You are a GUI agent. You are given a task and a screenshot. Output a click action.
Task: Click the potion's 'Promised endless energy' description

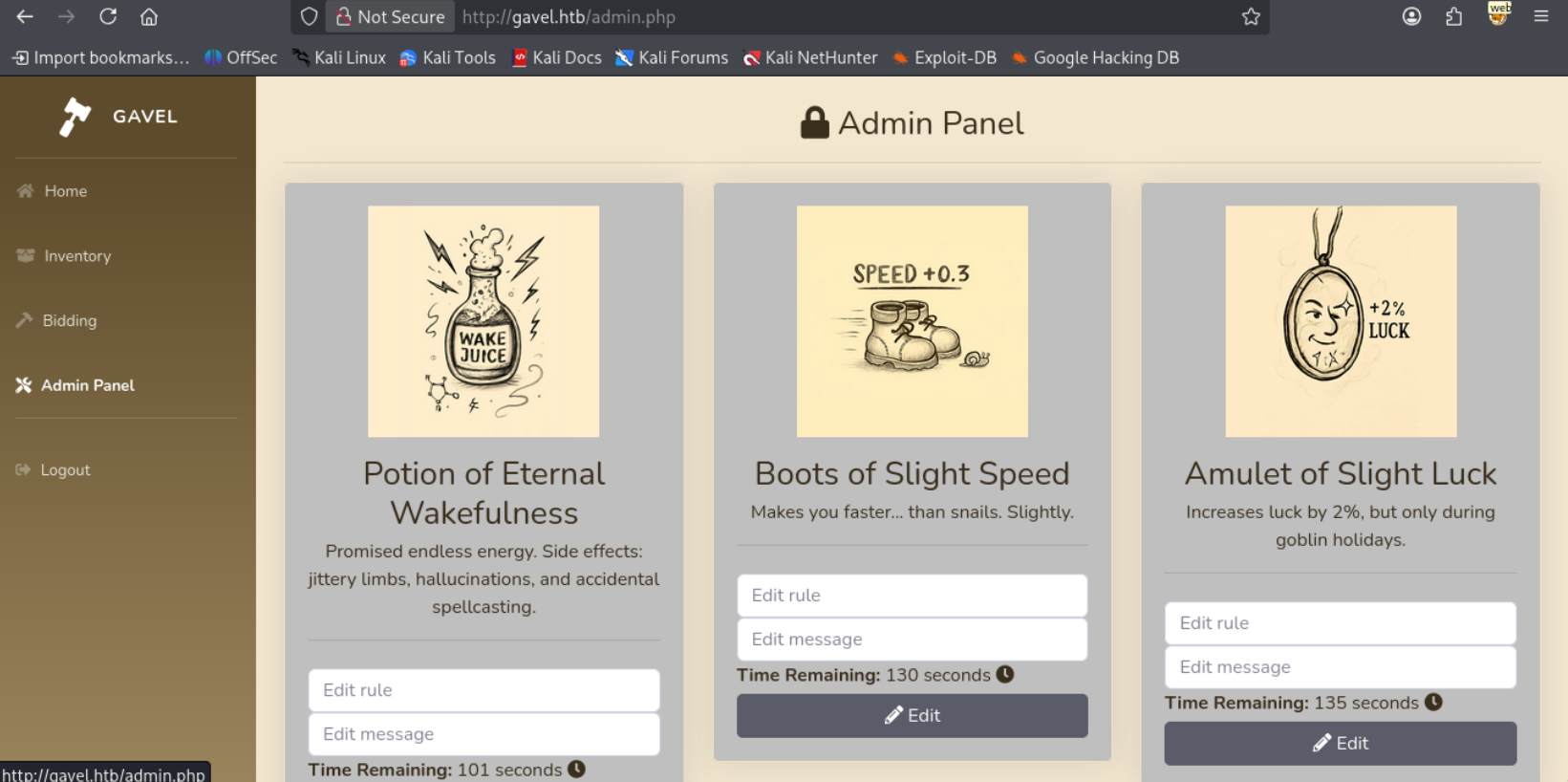point(483,579)
